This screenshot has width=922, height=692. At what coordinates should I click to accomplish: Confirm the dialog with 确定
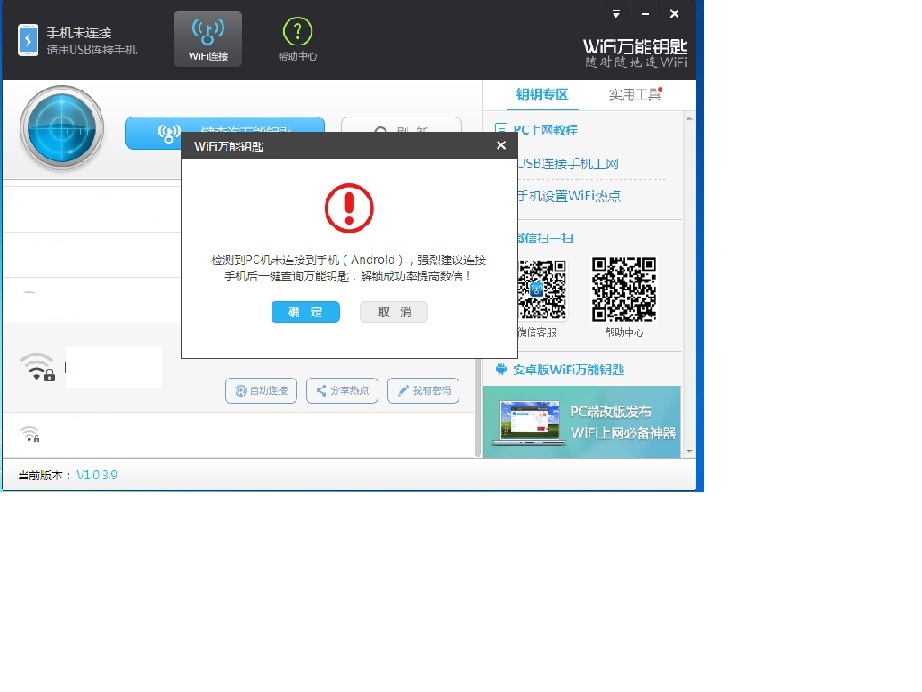tap(306, 312)
